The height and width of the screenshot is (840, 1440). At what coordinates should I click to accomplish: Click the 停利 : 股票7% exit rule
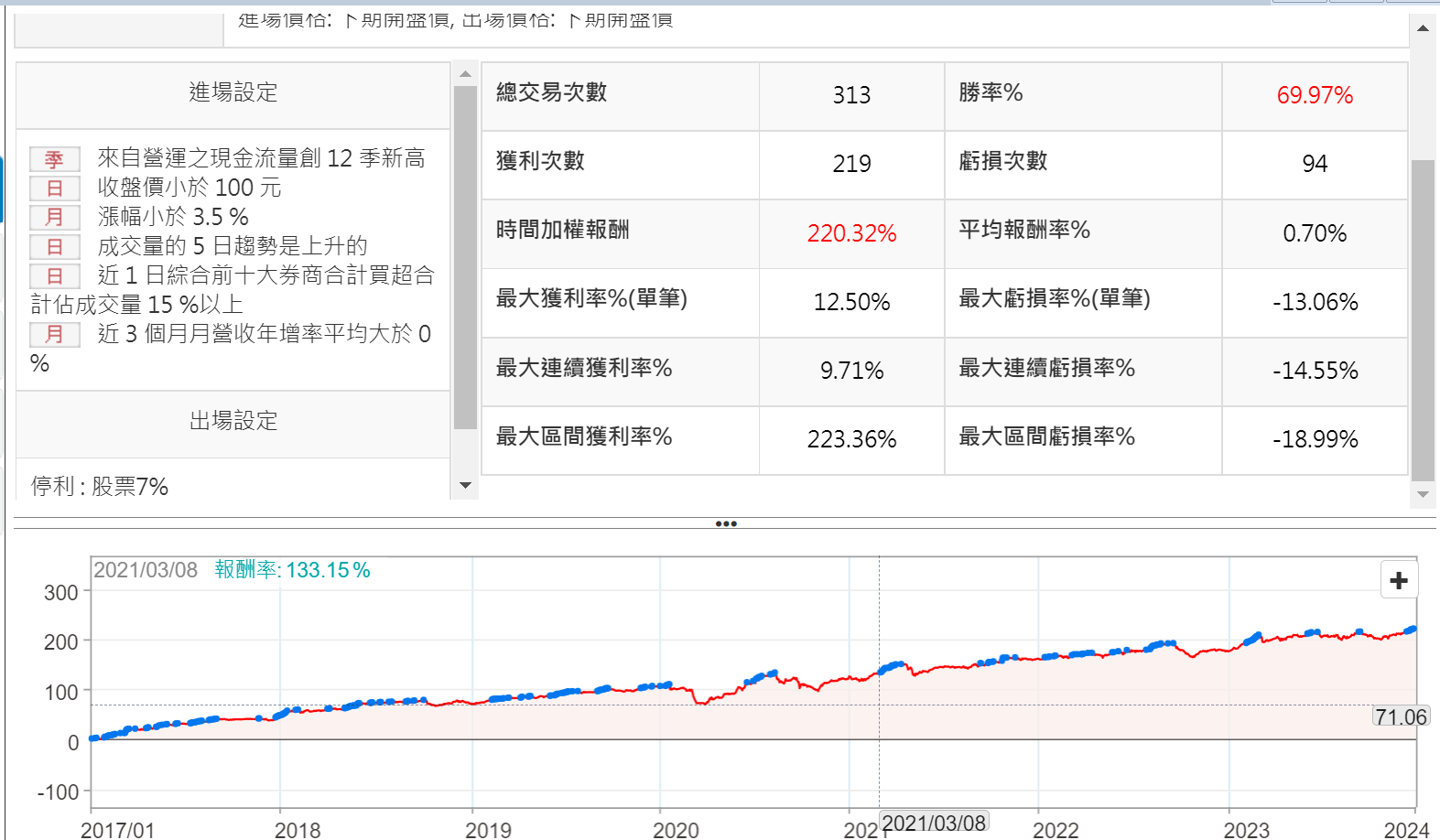tap(100, 487)
